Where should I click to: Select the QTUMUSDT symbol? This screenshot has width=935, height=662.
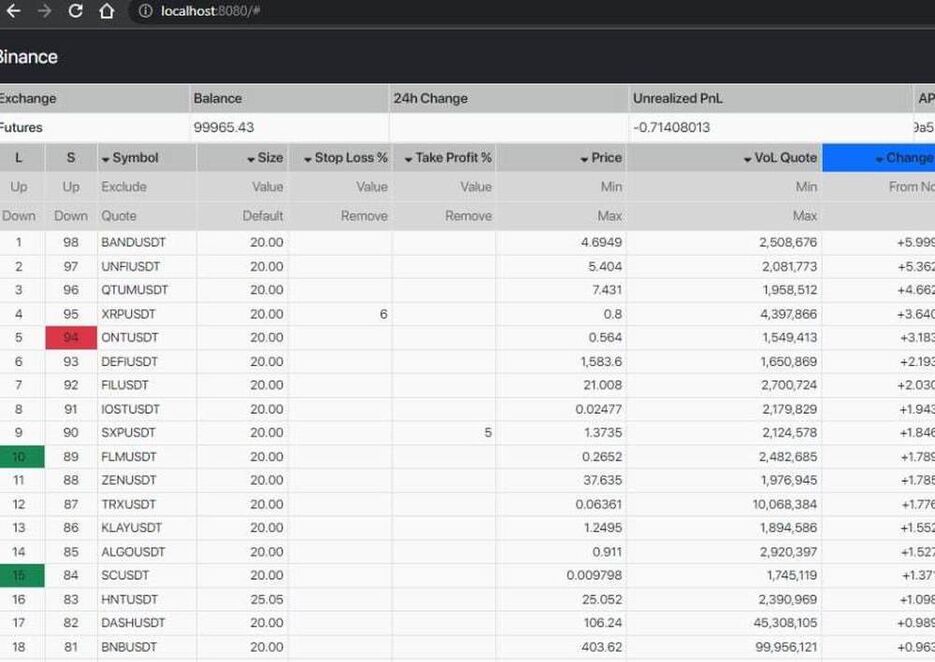coord(135,290)
